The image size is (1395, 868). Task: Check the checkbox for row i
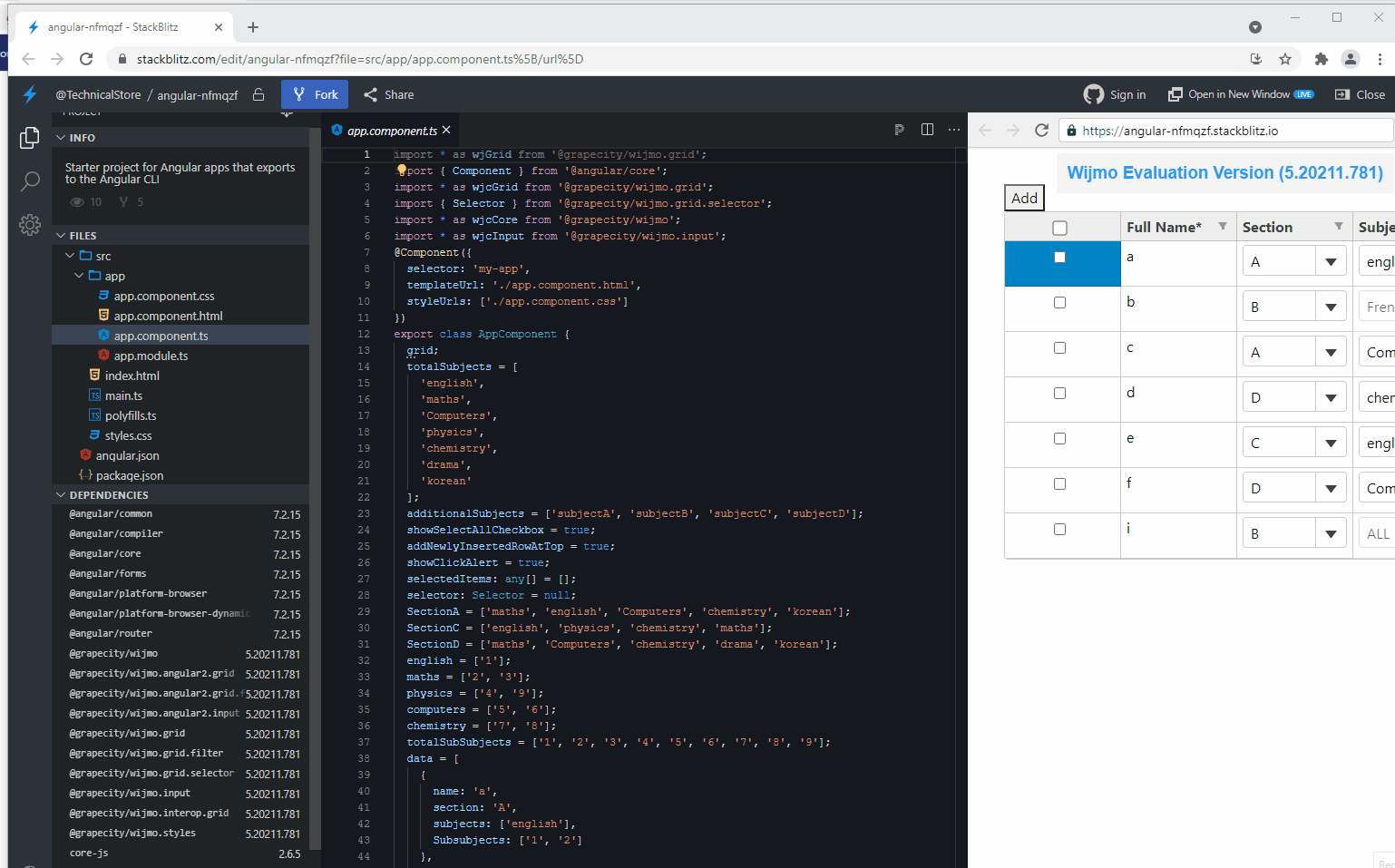click(1059, 529)
